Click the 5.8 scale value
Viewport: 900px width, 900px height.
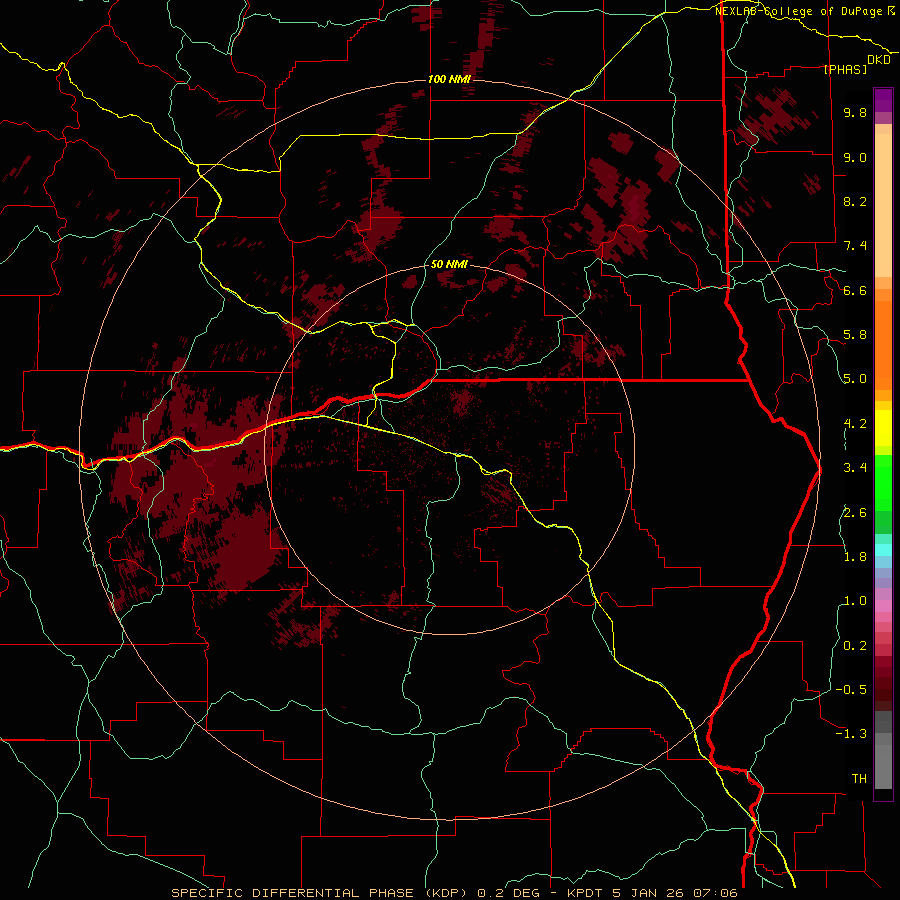click(x=855, y=335)
